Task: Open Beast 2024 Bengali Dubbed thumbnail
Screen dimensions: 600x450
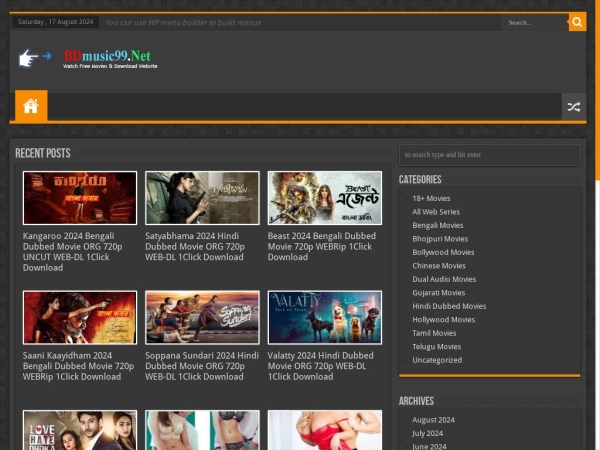Action: point(324,198)
